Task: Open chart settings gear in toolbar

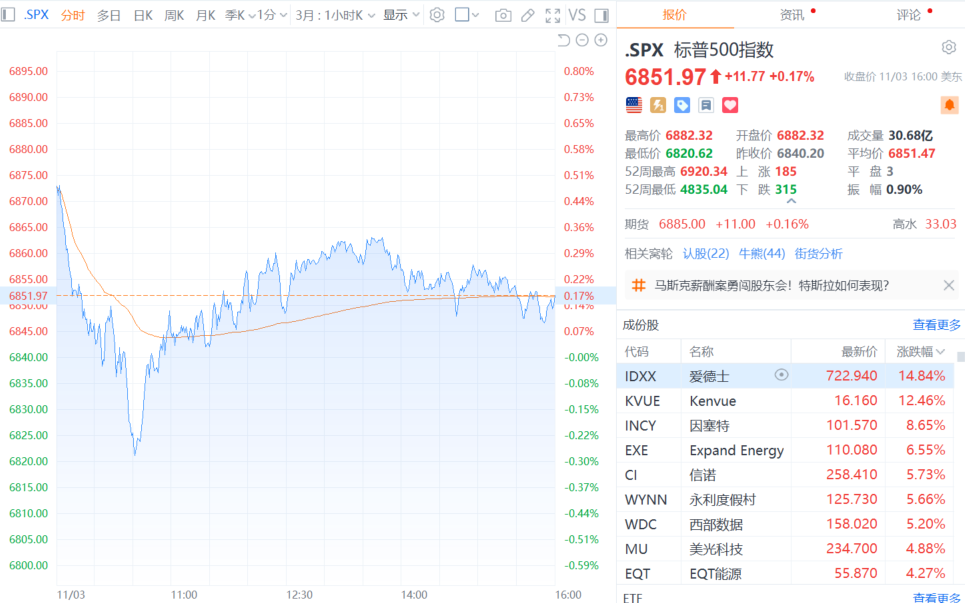Action: (437, 15)
